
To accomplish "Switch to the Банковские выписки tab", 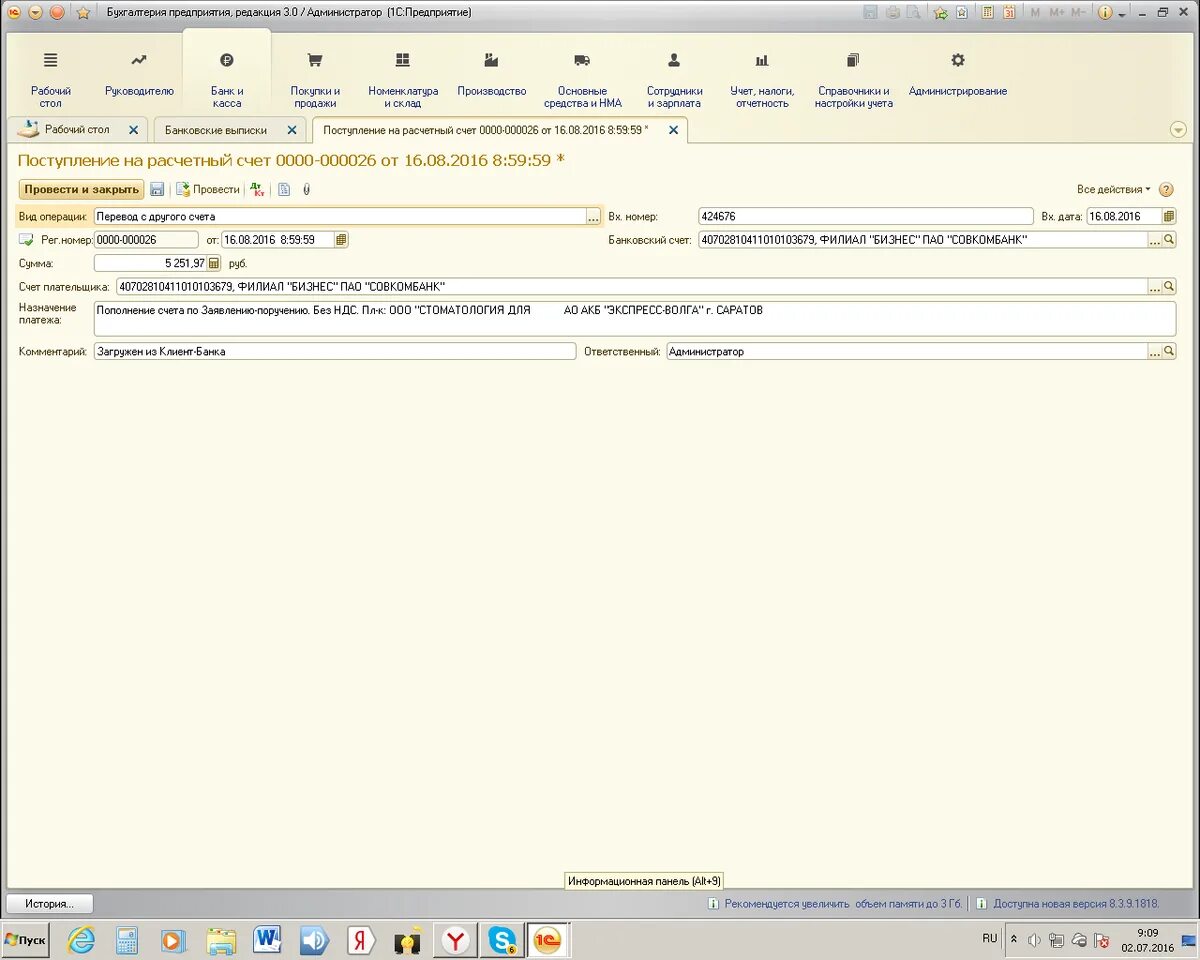I will [216, 130].
